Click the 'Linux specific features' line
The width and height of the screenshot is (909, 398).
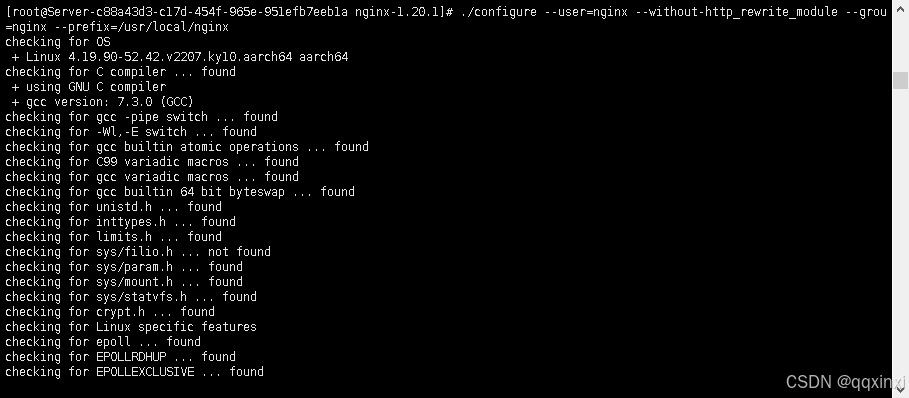pos(131,327)
